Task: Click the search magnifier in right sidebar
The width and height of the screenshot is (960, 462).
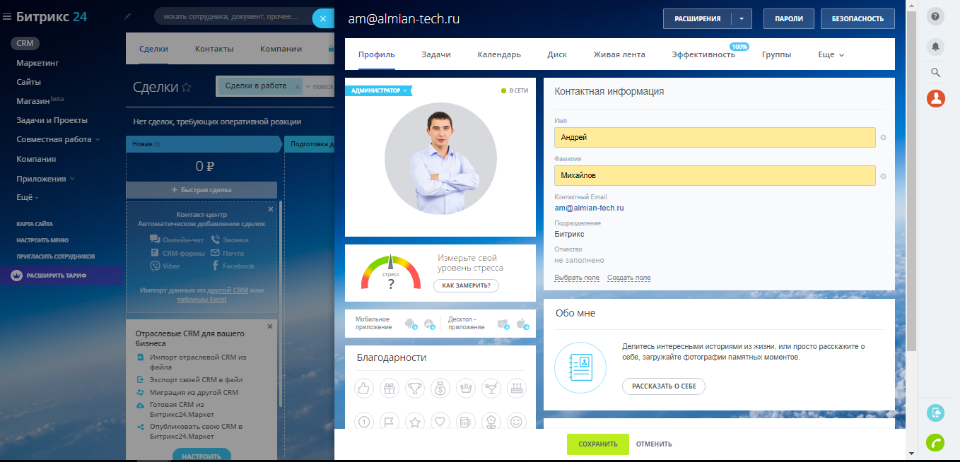Action: (935, 73)
